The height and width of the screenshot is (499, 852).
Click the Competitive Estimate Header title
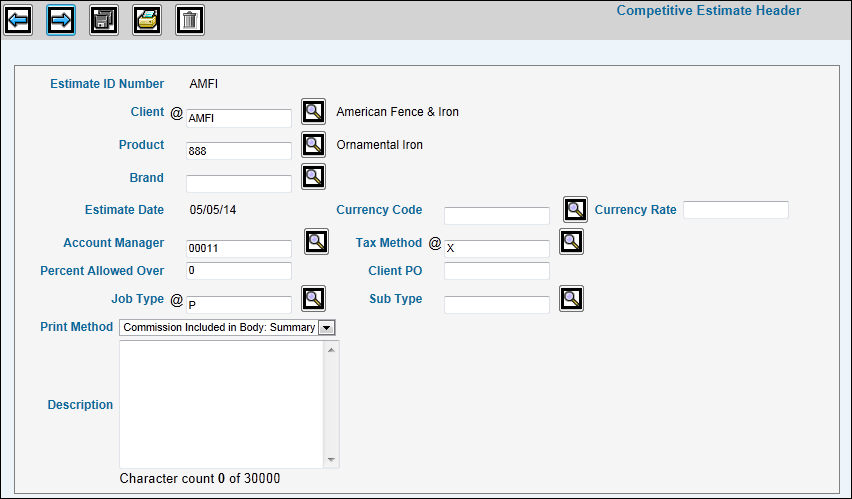(709, 11)
